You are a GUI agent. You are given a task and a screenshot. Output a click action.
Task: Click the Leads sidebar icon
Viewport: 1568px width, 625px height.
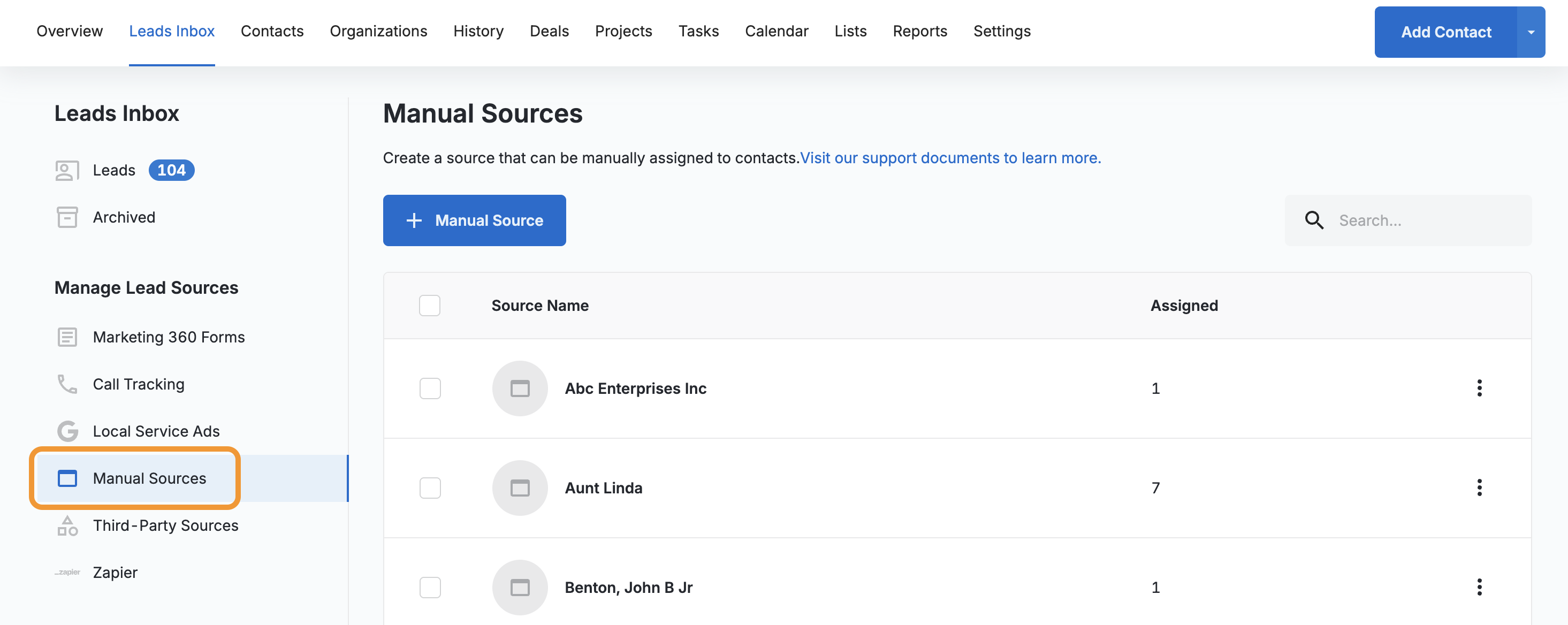click(67, 170)
